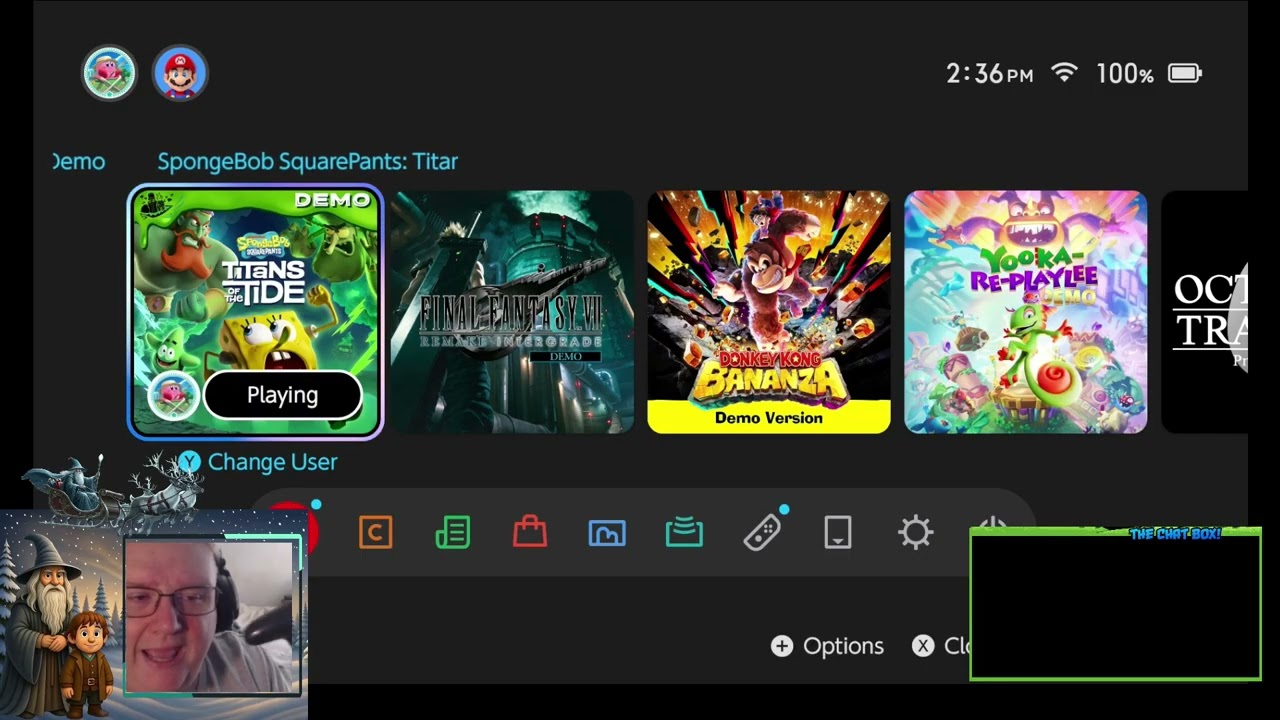This screenshot has height=720, width=1280.
Task: Click The Chat Box overlay header
Action: pyautogui.click(x=1175, y=534)
